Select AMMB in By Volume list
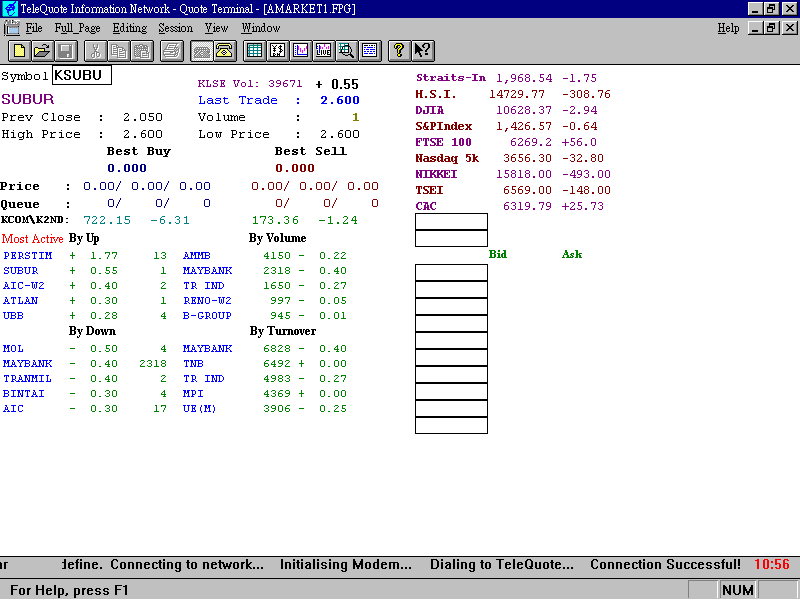Viewport: 800px width, 600px height. point(196,256)
